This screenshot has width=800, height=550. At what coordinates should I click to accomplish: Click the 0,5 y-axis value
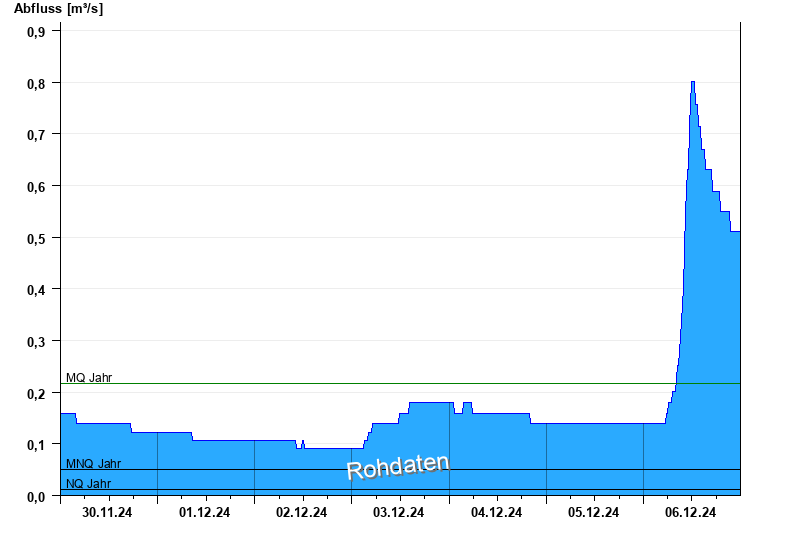coord(36,238)
